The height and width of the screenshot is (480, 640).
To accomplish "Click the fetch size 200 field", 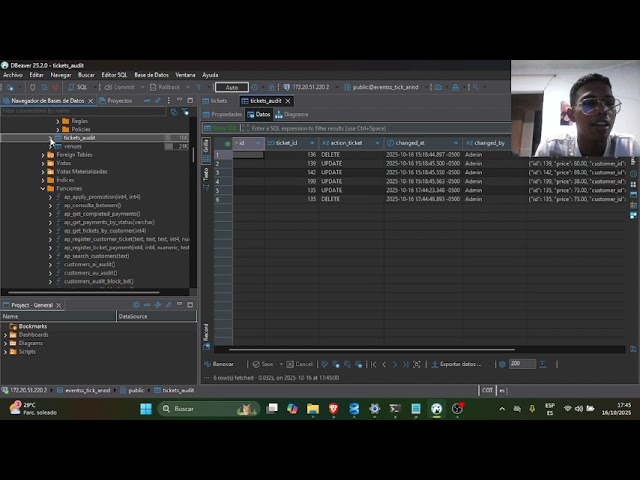I will point(522,364).
